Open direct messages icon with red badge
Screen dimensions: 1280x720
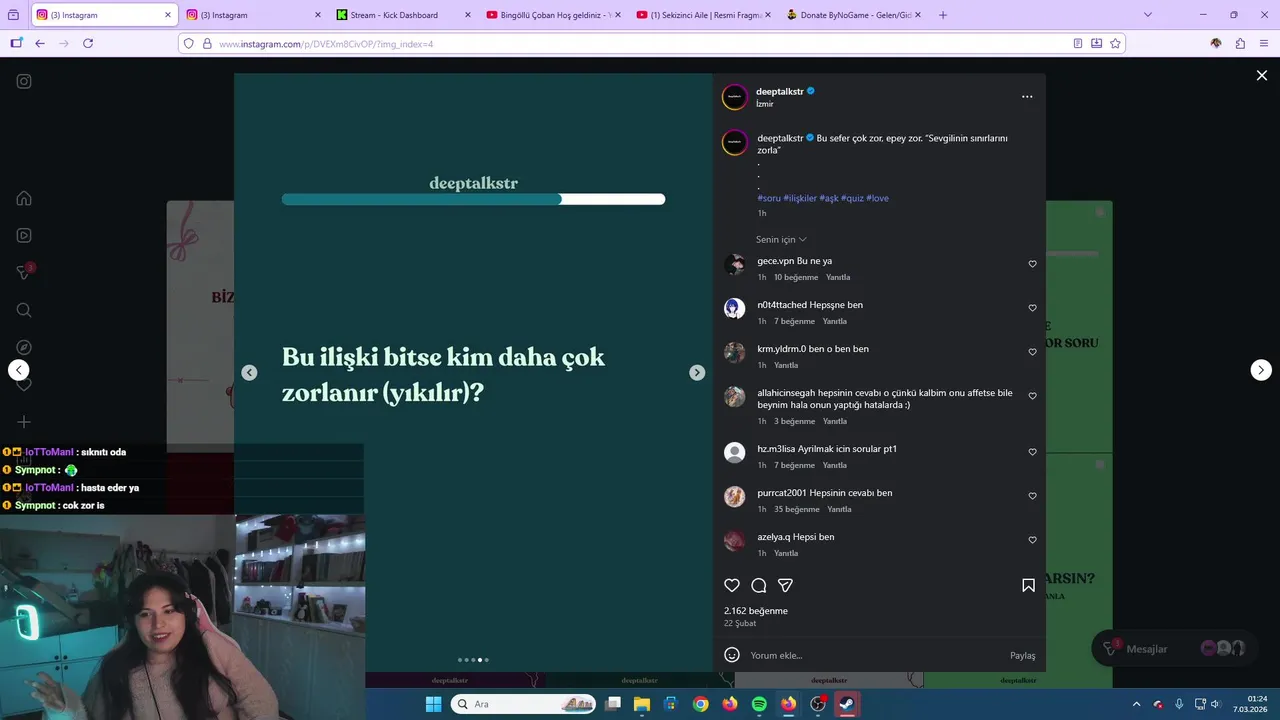click(24, 272)
